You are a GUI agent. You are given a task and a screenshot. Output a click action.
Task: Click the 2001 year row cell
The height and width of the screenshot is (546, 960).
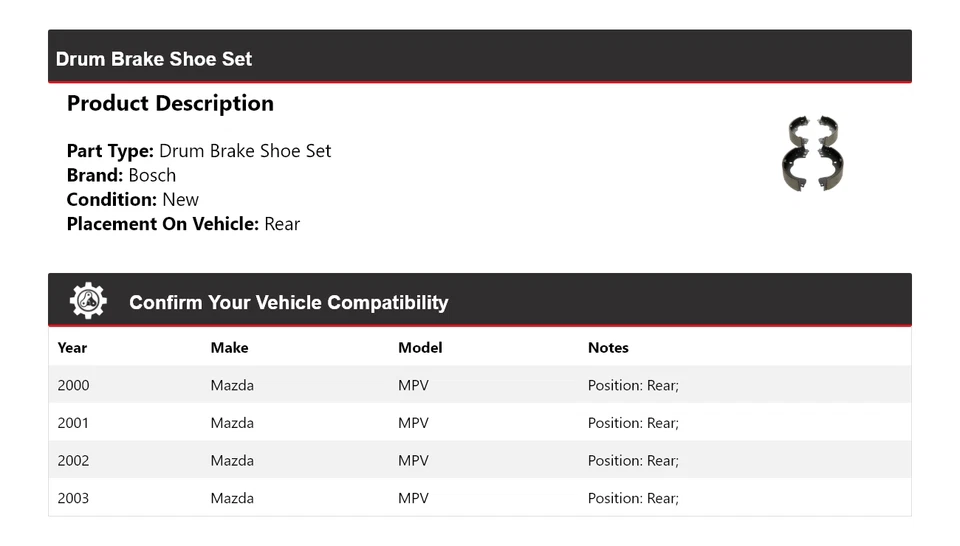[x=73, y=423]
